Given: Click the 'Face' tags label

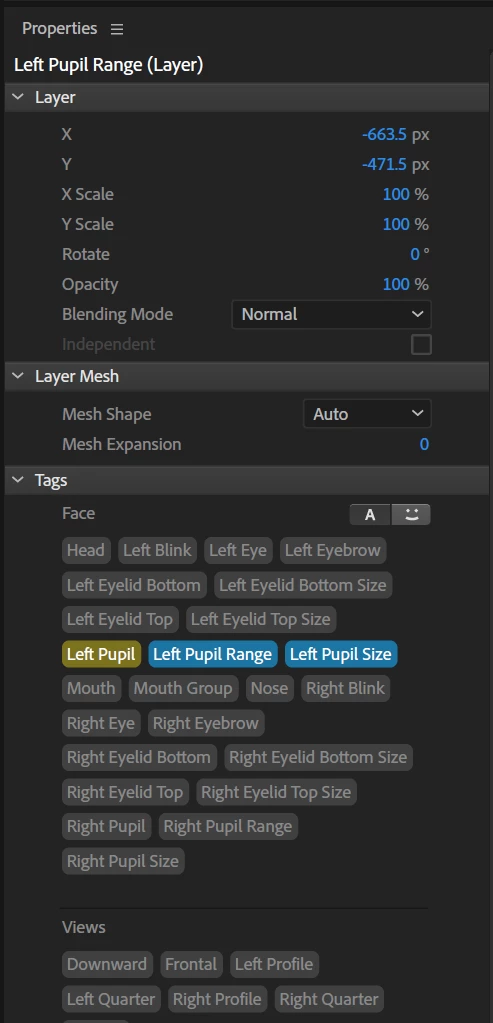Looking at the screenshot, I should (x=79, y=514).
